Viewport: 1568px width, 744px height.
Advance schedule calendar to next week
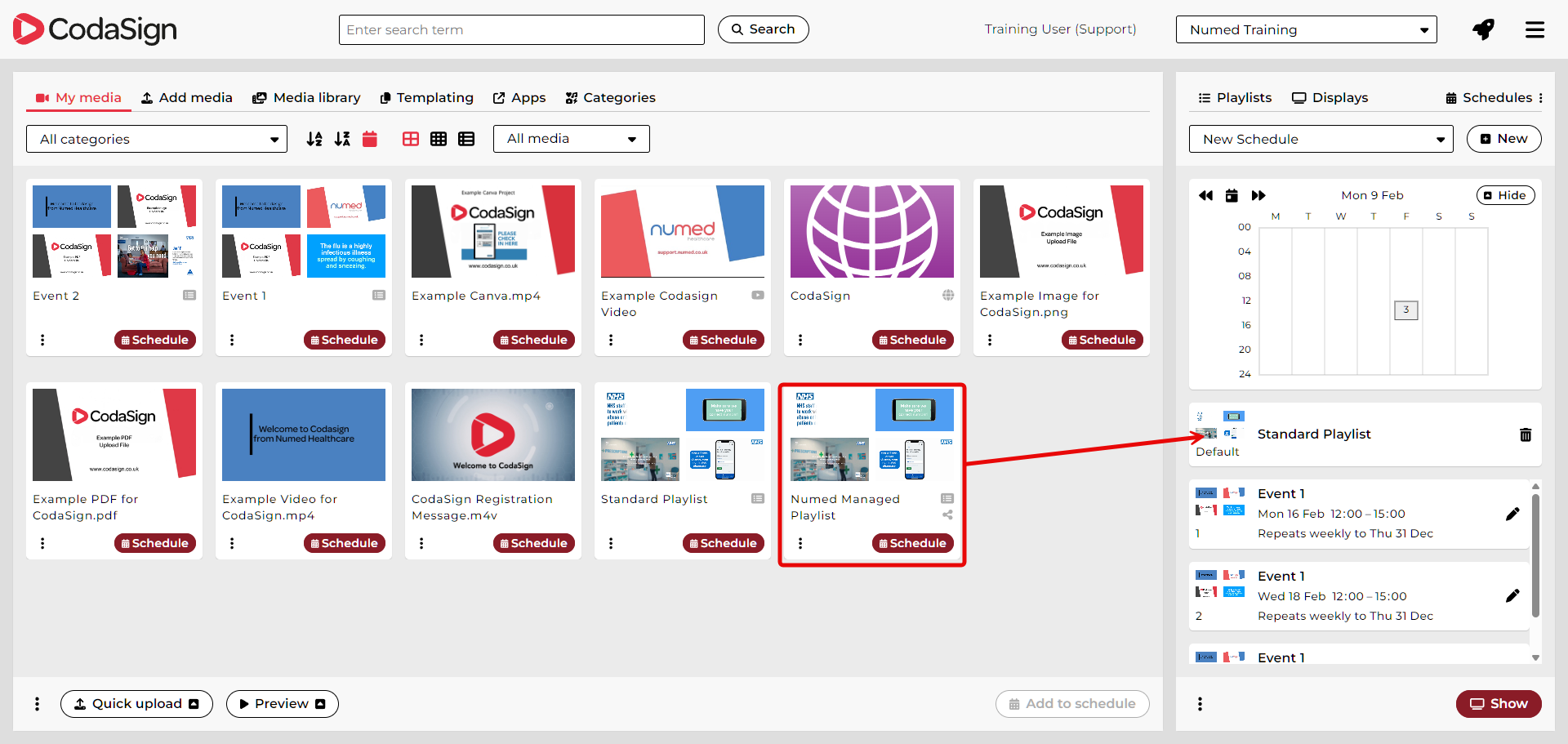point(1258,195)
